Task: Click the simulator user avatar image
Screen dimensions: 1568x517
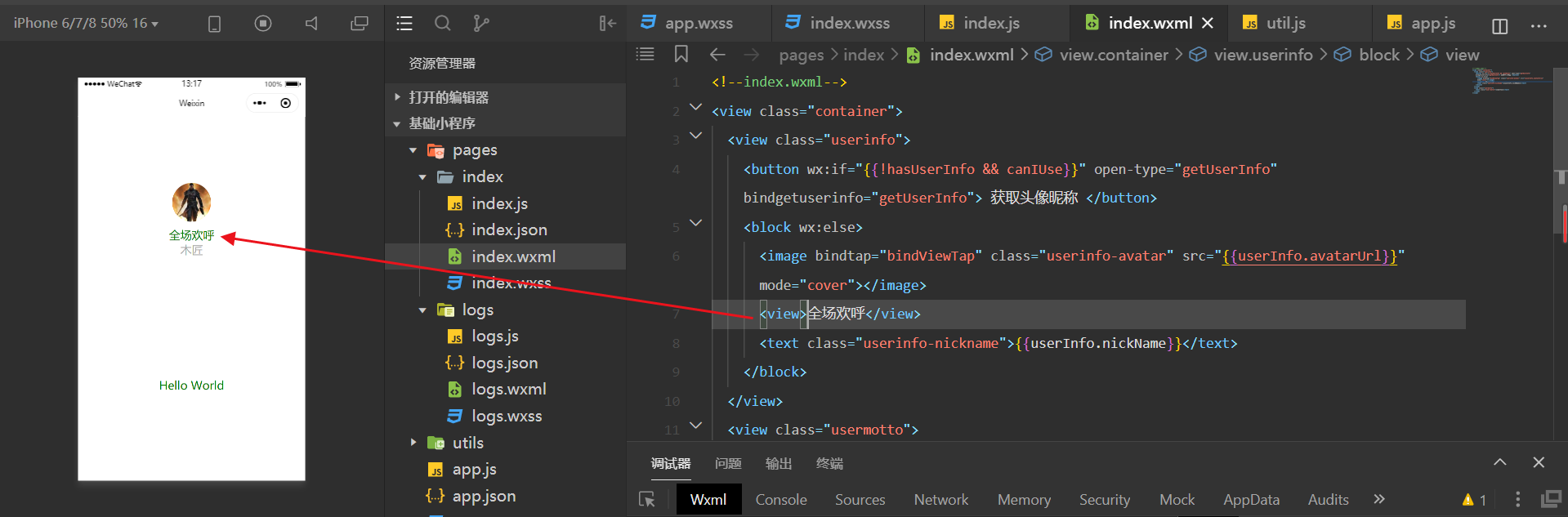Action: pos(191,202)
